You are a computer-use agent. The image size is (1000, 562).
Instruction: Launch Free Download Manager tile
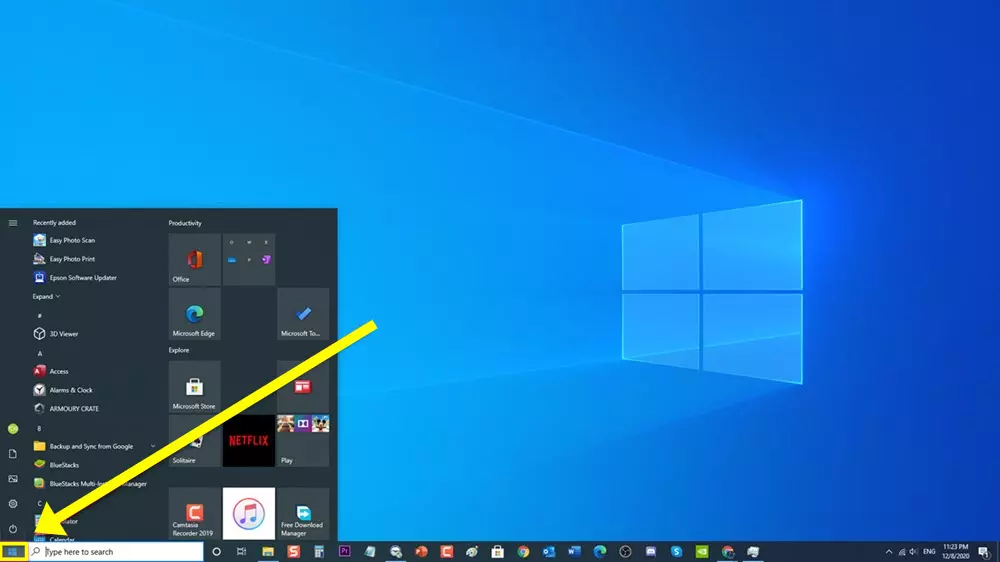[303, 514]
